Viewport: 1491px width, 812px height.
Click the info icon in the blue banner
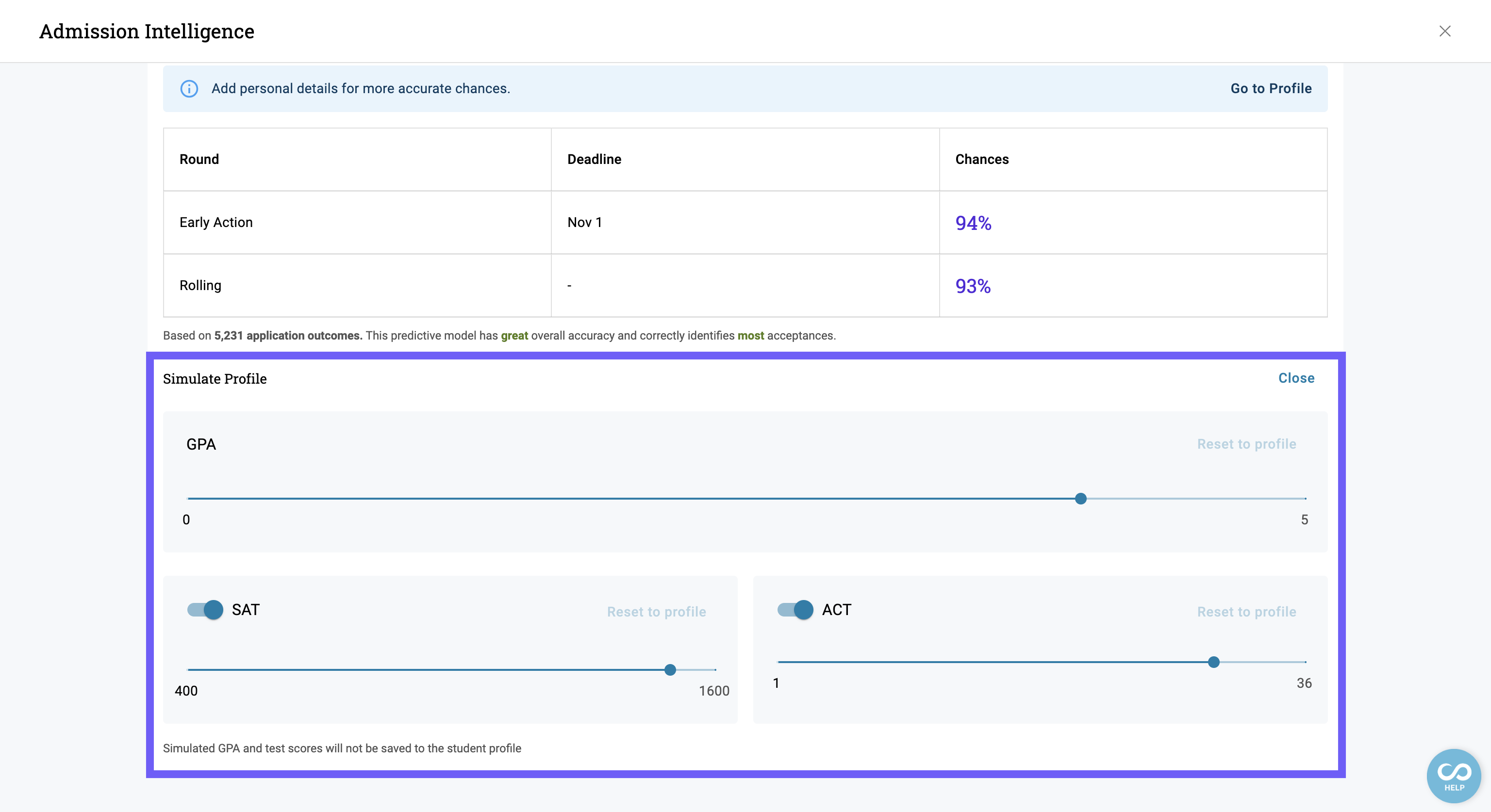tap(189, 88)
